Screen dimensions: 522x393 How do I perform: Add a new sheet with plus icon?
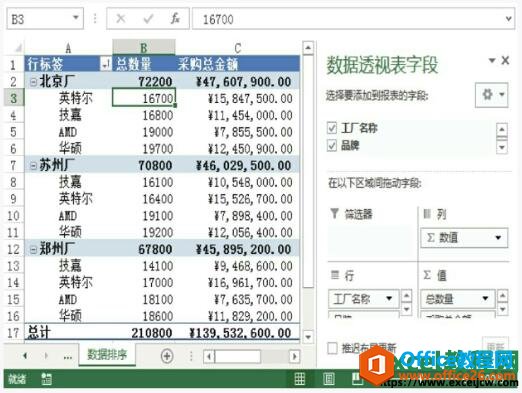(x=167, y=356)
